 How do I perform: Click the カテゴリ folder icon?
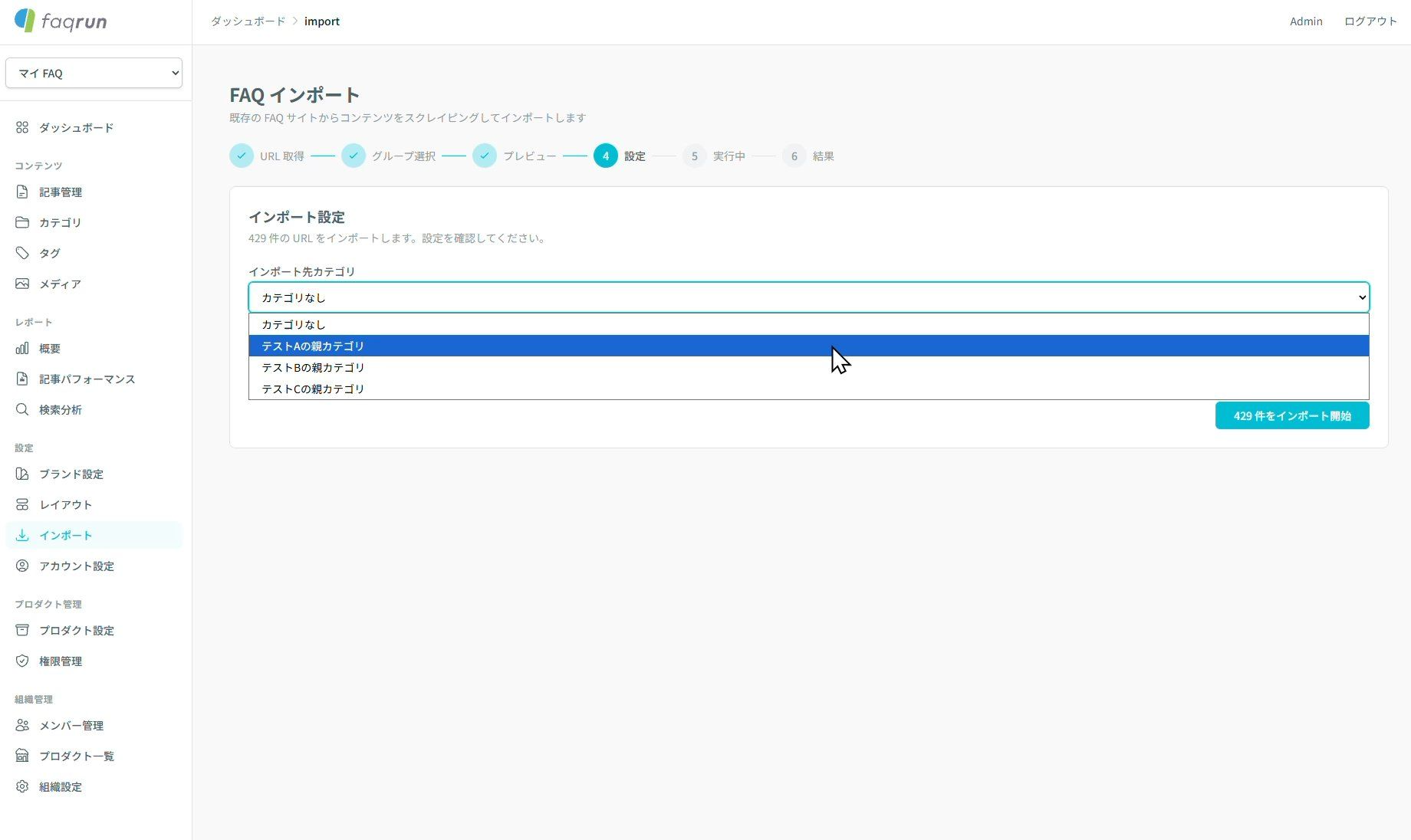point(22,222)
